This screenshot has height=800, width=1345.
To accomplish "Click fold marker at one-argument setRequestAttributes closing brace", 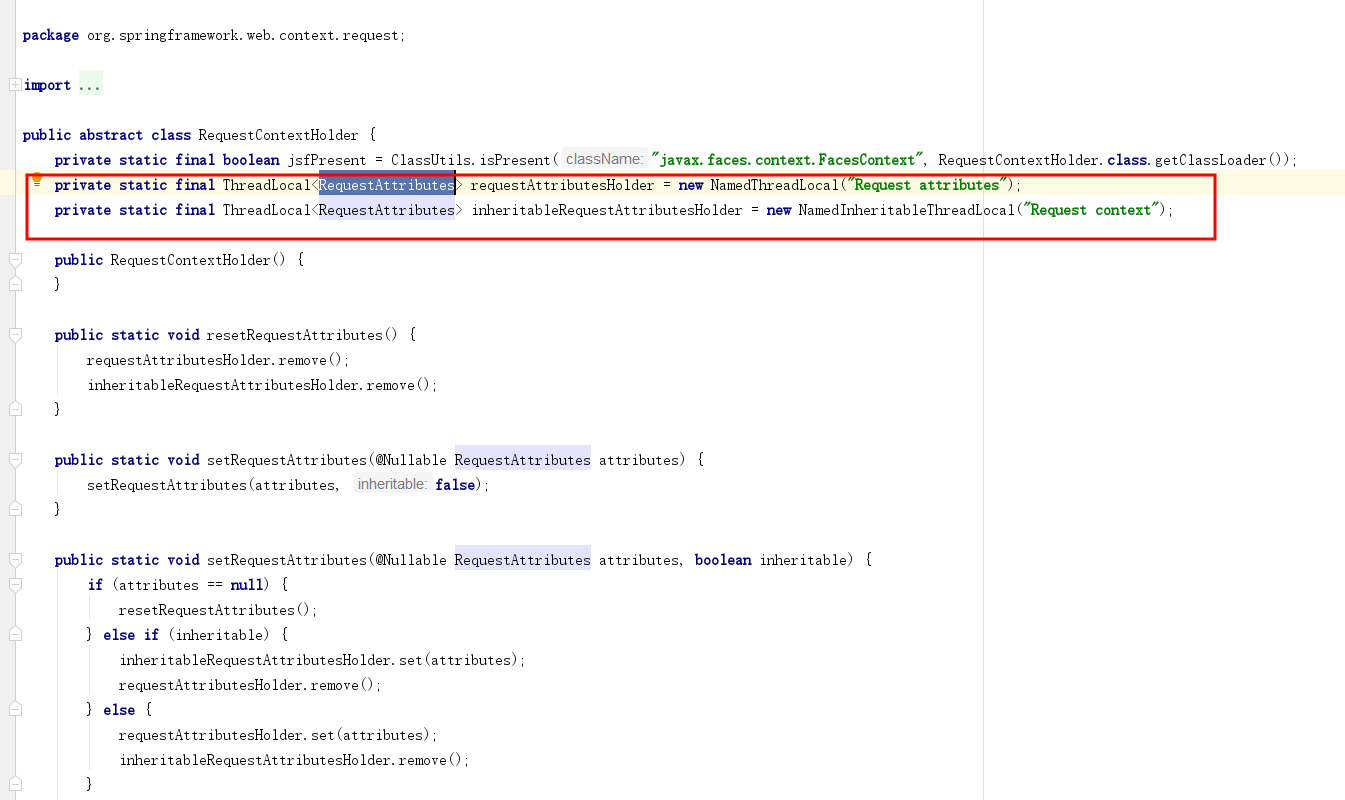I will 15,509.
